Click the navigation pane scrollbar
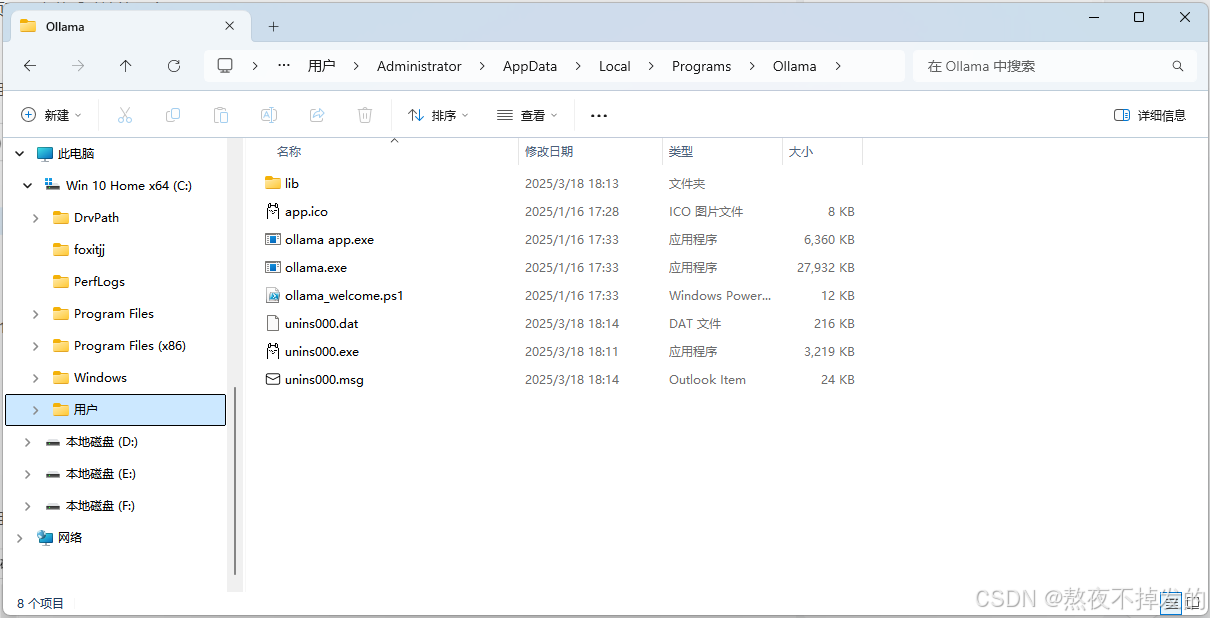The width and height of the screenshot is (1210, 618). point(236,481)
